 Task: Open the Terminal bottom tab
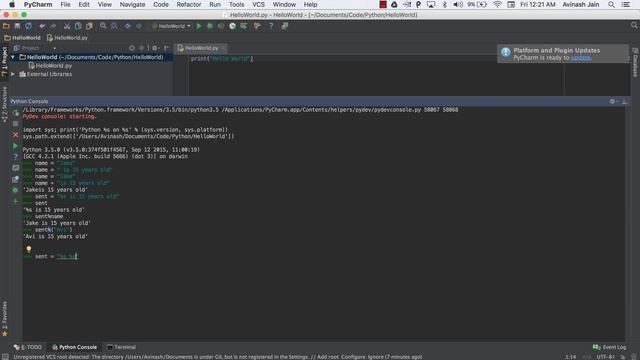click(x=121, y=347)
